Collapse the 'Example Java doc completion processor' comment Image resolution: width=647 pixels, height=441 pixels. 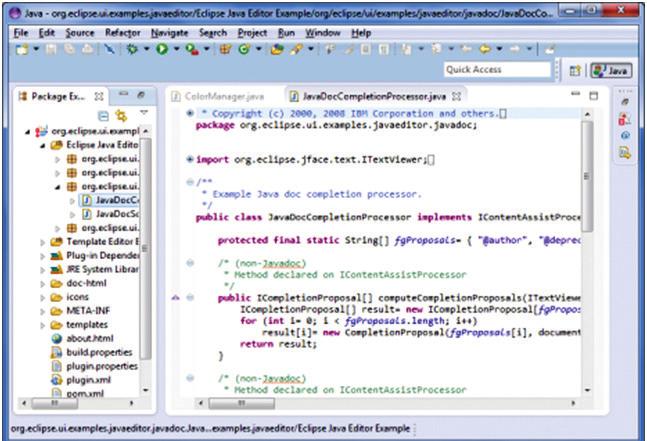(190, 182)
